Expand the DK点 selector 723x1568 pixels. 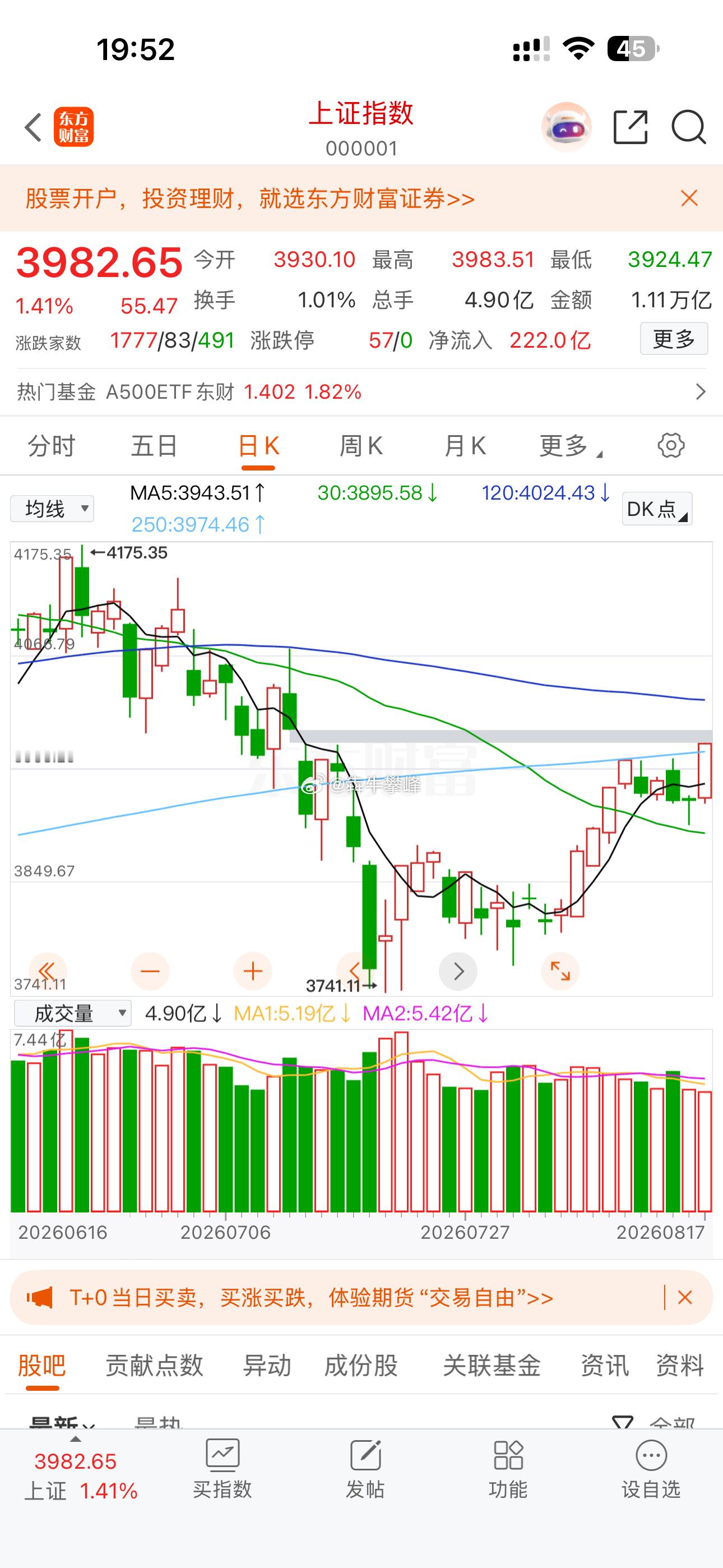coord(657,509)
